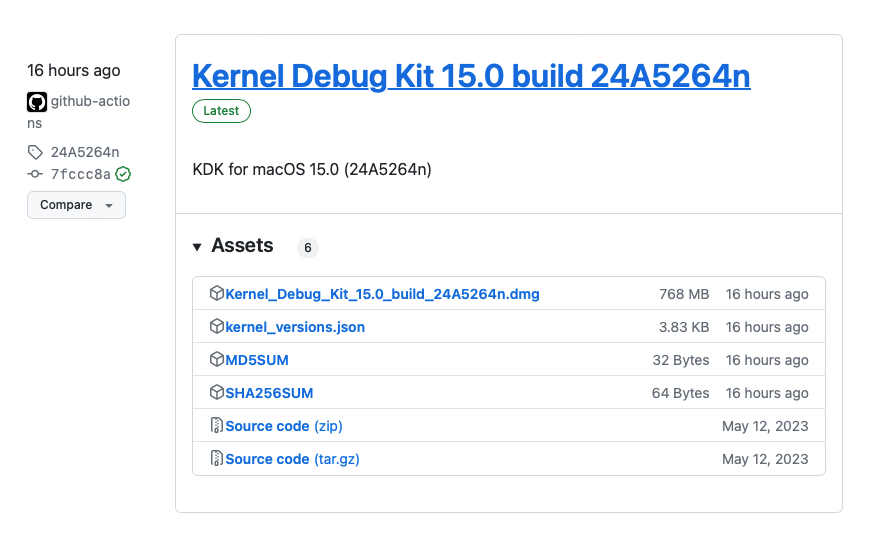885x540 pixels.
Task: Download the MD5SUM asset
Action: (257, 360)
